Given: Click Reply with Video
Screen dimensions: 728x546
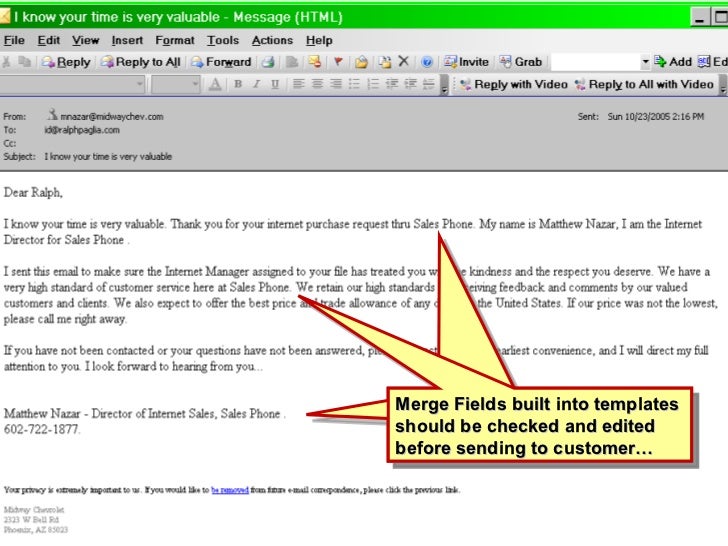Looking at the screenshot, I should pos(514,84).
